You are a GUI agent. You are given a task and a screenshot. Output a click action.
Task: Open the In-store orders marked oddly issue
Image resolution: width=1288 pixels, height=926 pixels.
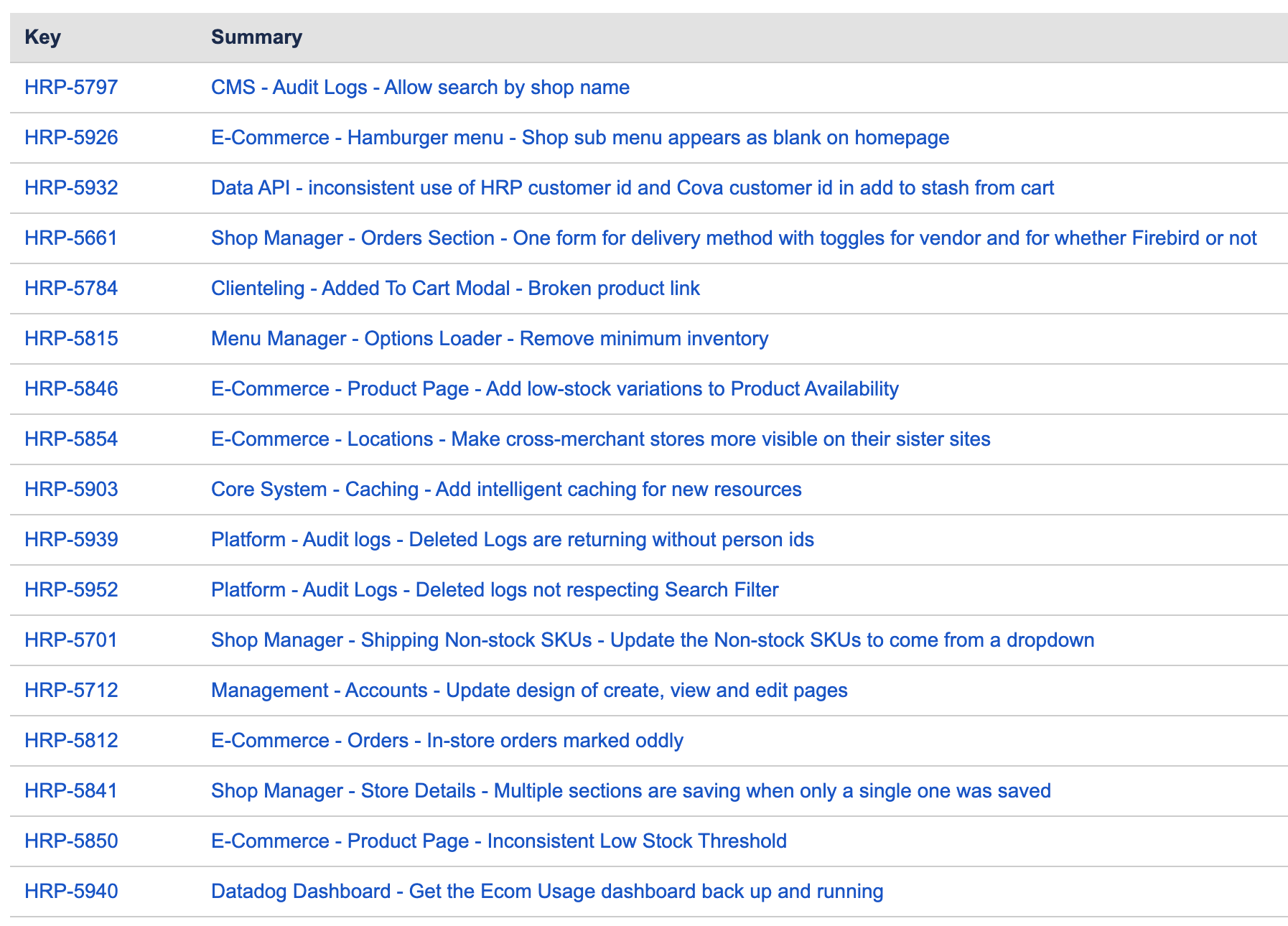click(447, 741)
